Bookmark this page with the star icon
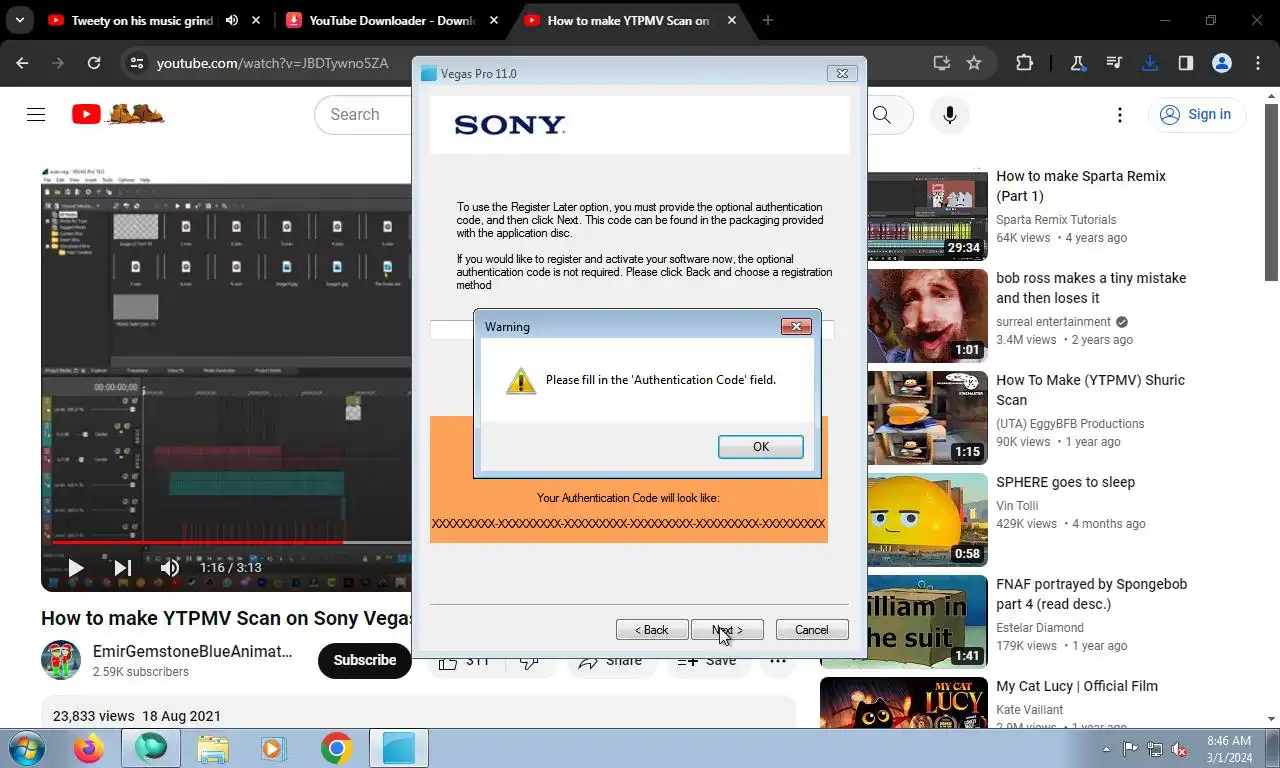This screenshot has height=768, width=1280. pyautogui.click(x=974, y=63)
